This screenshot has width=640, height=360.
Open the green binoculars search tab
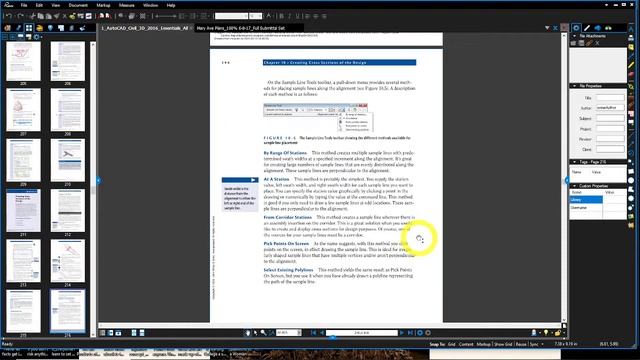[x=608, y=28]
